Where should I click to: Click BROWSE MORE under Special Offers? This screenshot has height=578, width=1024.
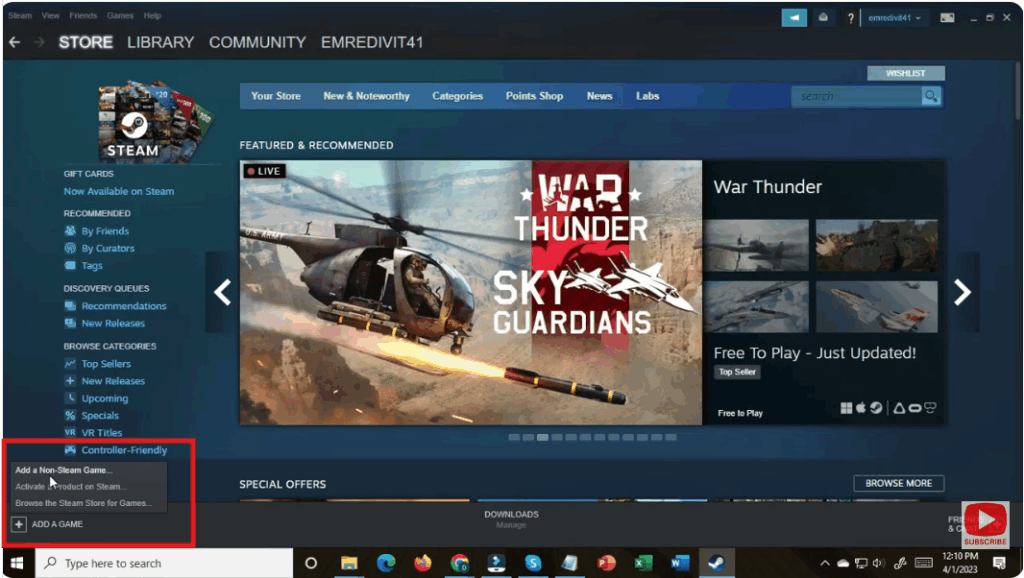[897, 483]
